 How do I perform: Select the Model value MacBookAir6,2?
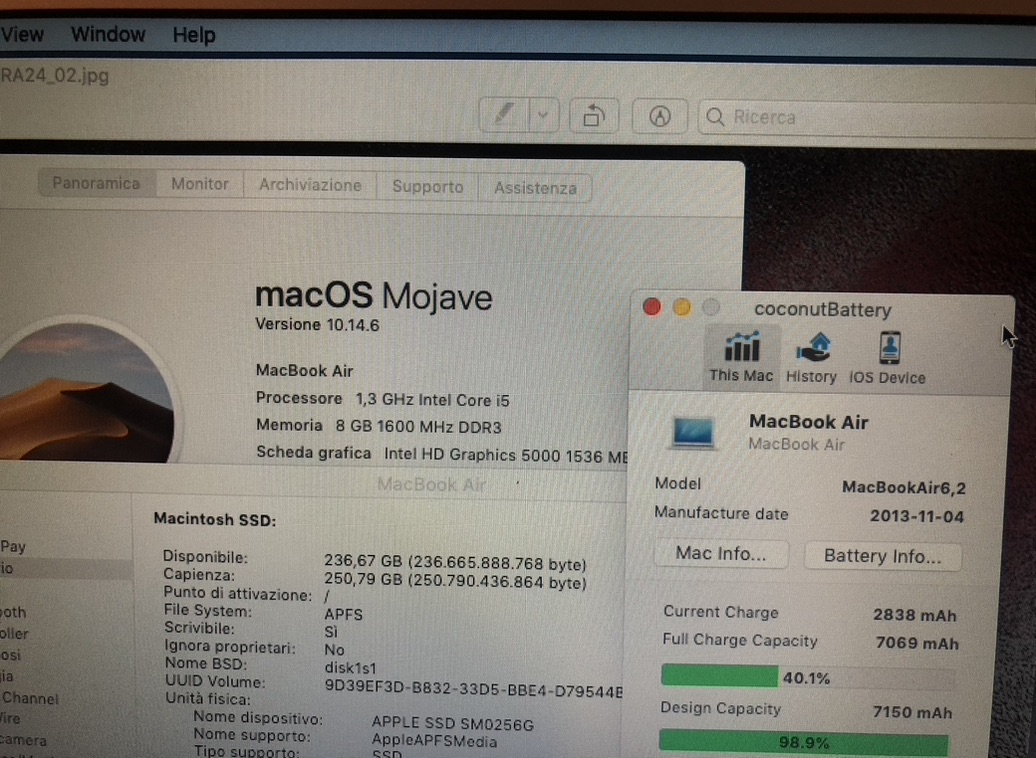pos(904,488)
